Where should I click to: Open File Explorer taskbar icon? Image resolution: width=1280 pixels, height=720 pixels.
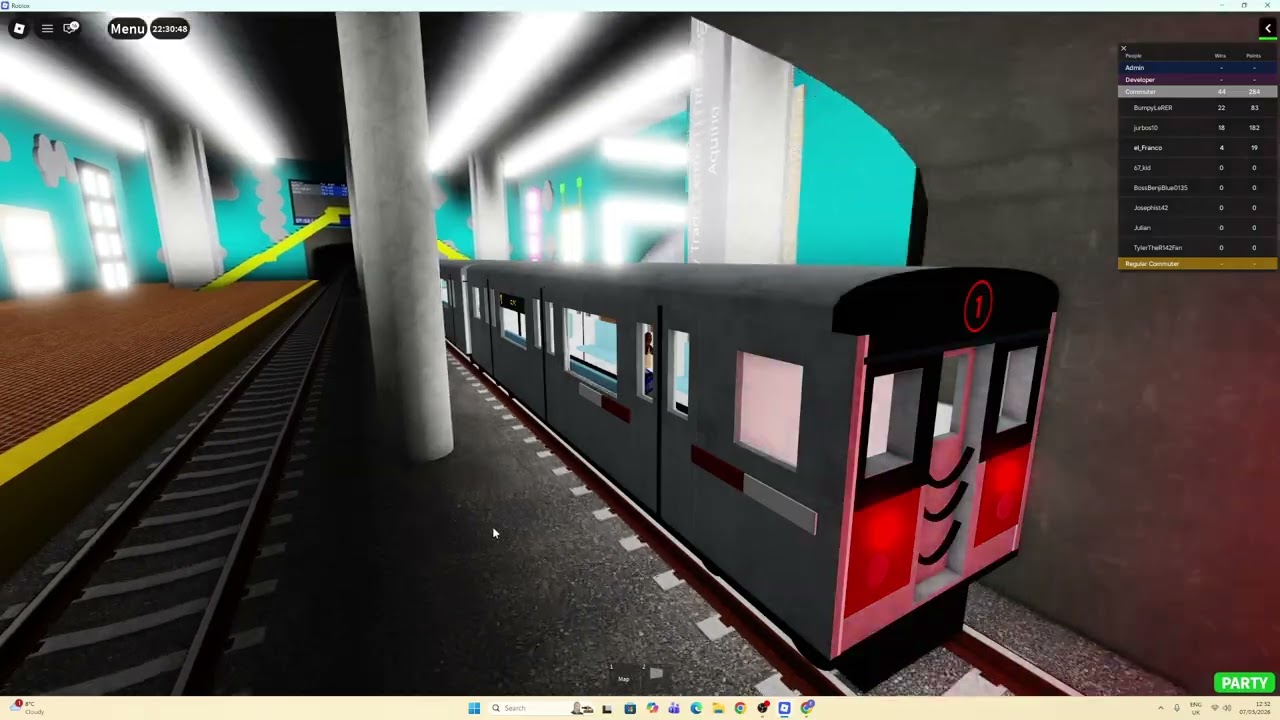[718, 708]
